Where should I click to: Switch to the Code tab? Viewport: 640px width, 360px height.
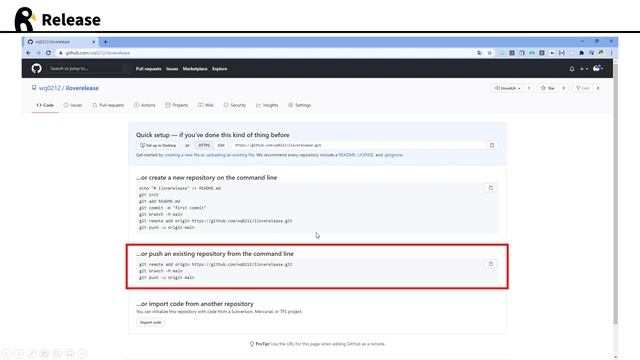point(45,105)
